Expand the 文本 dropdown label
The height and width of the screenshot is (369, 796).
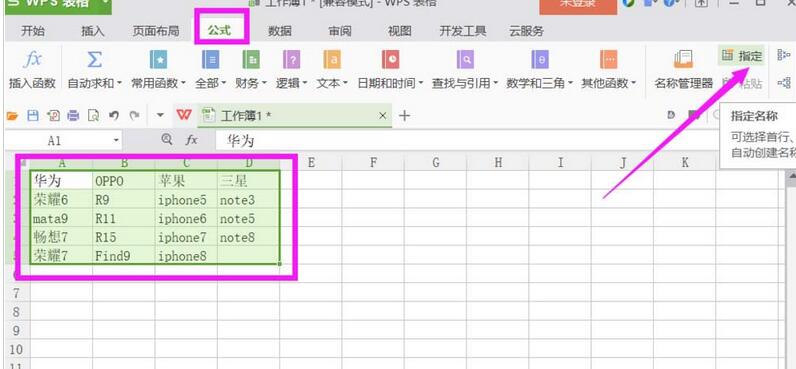coord(332,83)
